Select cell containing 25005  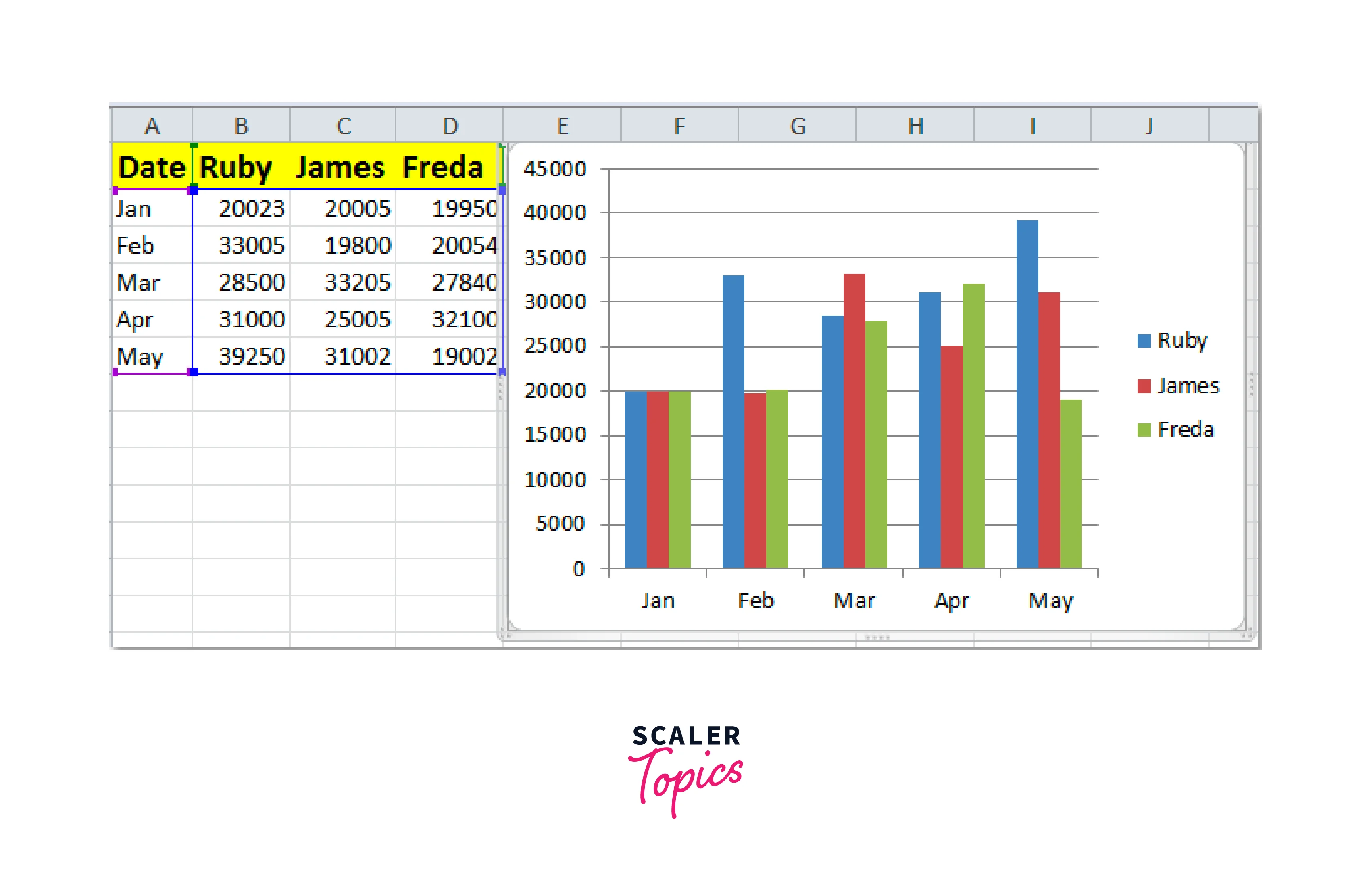point(357,319)
